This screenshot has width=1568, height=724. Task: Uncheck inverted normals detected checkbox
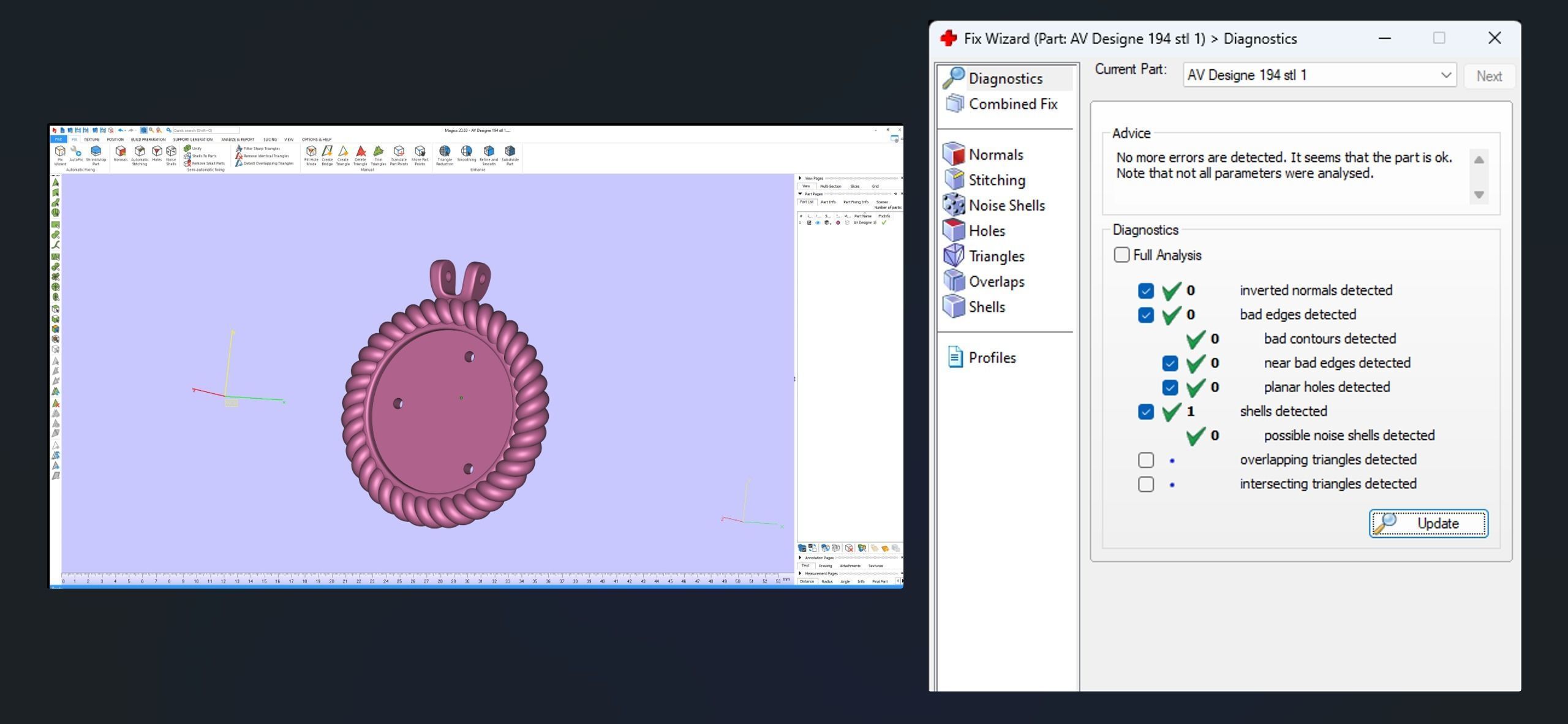tap(1146, 291)
